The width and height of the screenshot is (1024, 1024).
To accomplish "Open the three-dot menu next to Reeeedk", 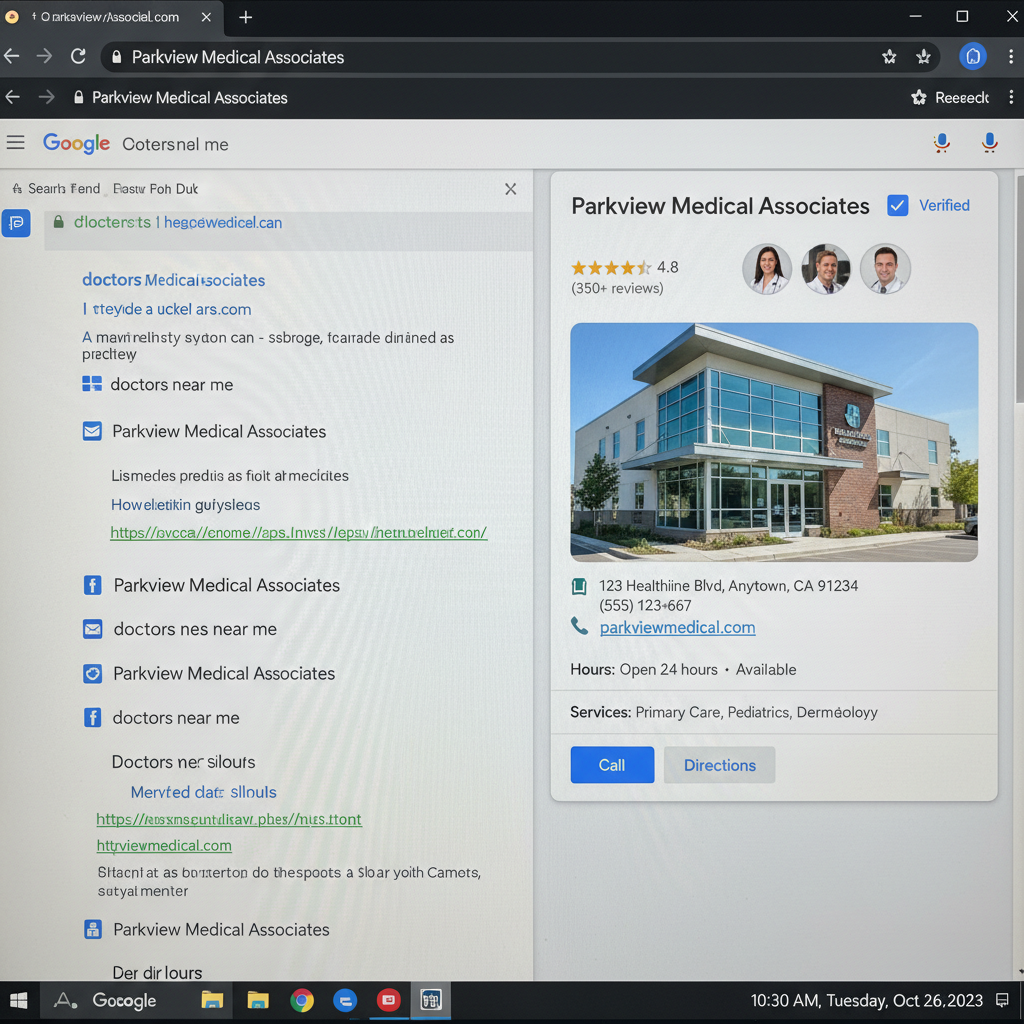I will click(x=1011, y=98).
